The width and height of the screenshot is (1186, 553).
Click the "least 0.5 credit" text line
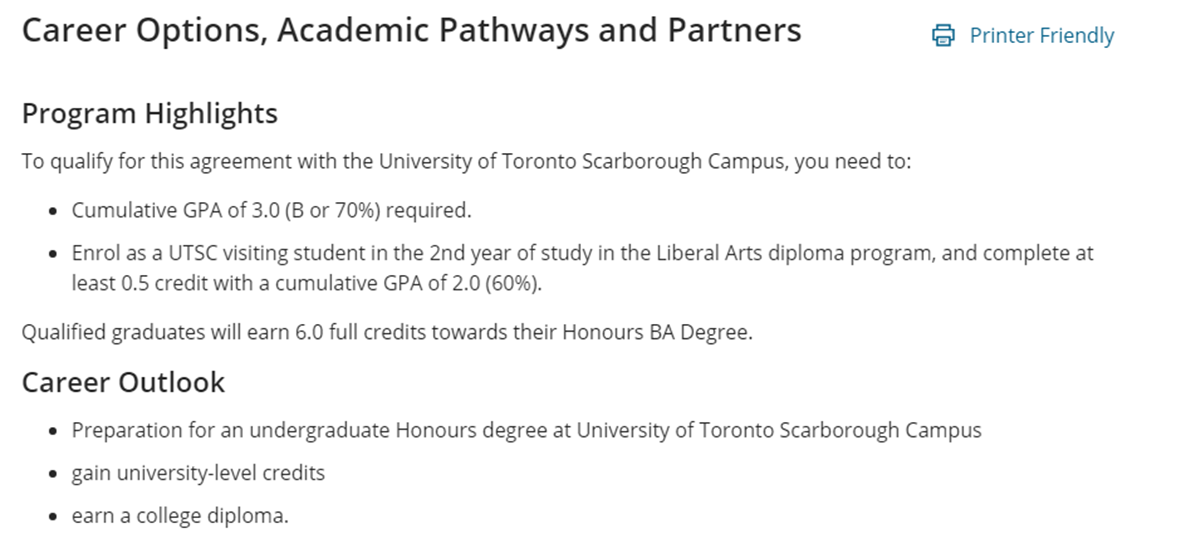[306, 283]
